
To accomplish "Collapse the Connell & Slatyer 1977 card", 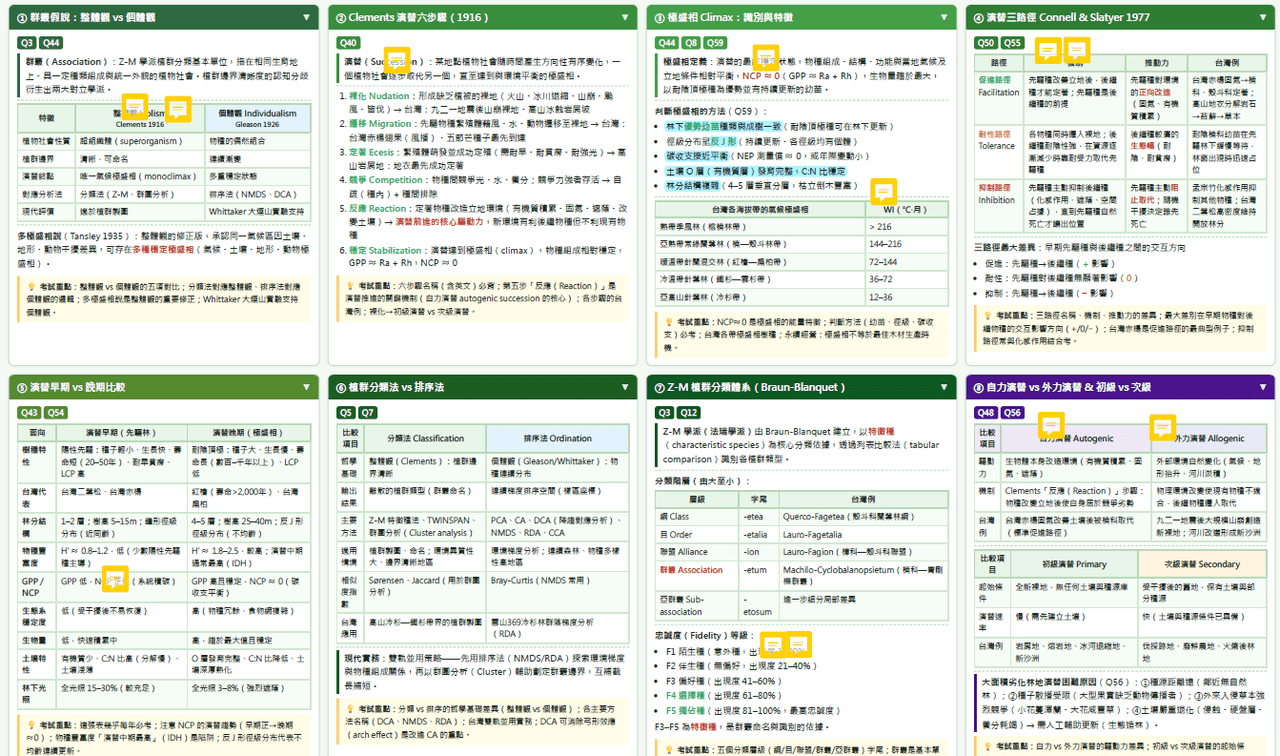I will tap(1262, 17).
